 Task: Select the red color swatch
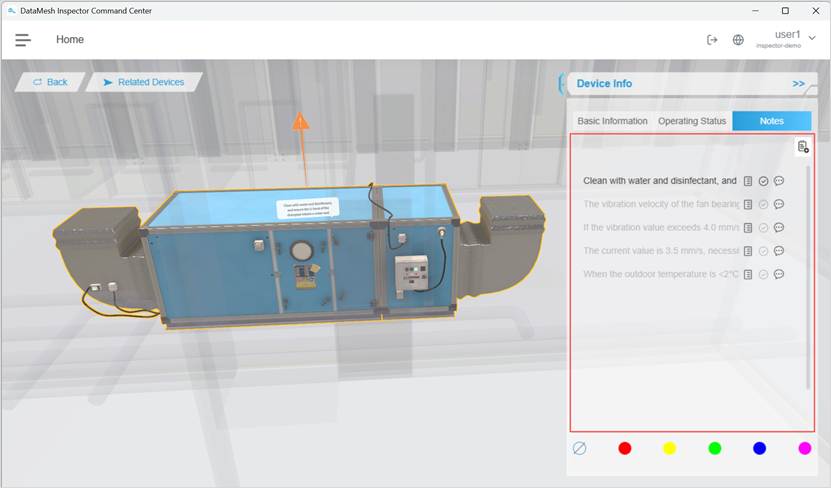pos(625,448)
